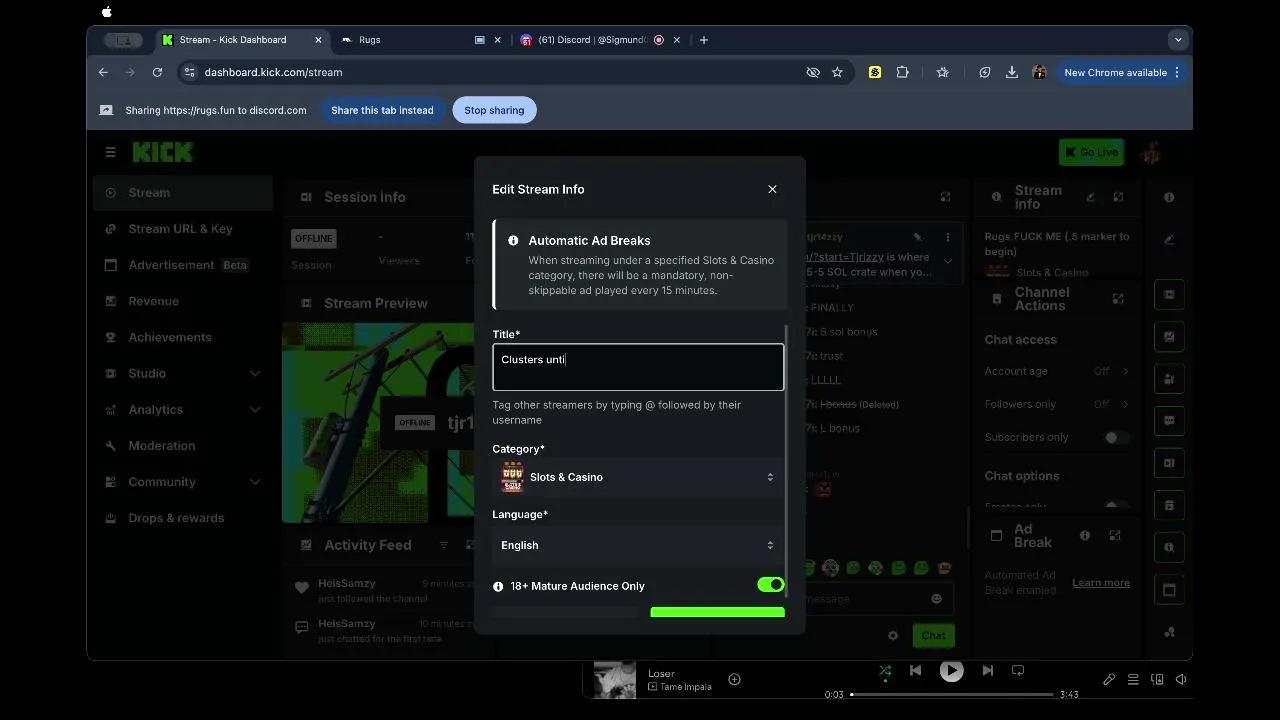Open Chrome downloads

[1012, 72]
